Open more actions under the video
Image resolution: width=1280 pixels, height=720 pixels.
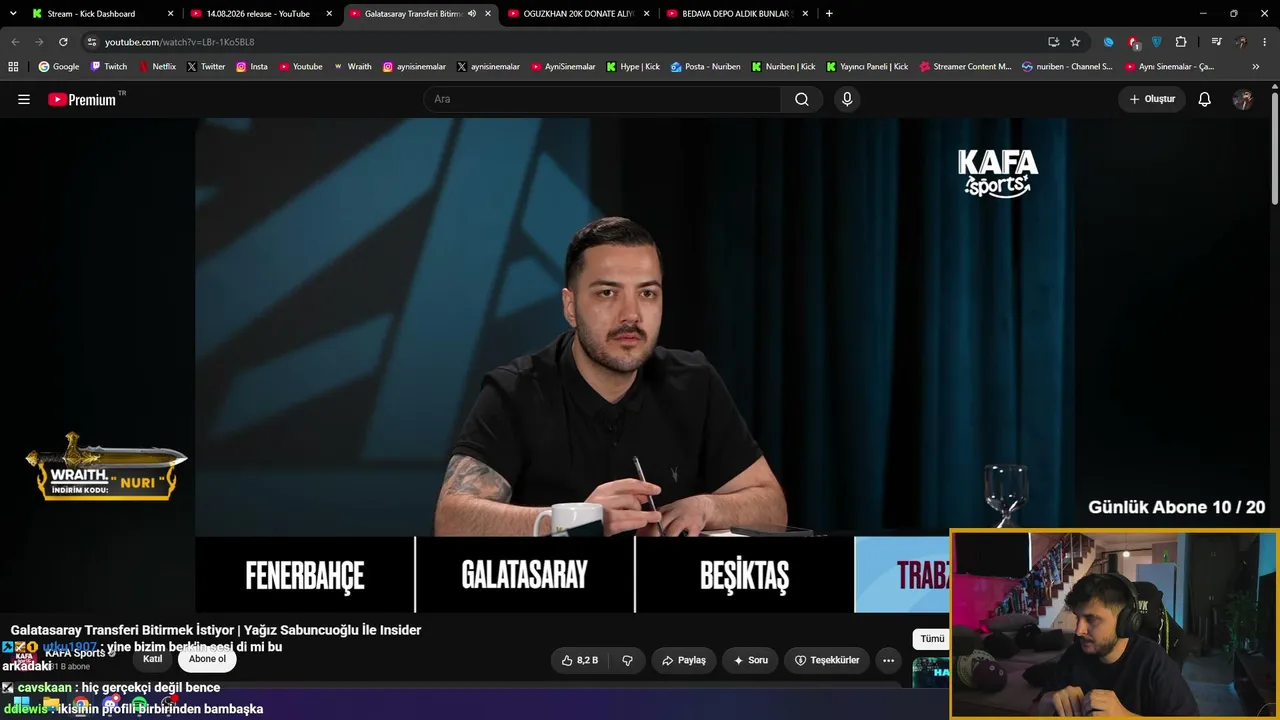(888, 660)
